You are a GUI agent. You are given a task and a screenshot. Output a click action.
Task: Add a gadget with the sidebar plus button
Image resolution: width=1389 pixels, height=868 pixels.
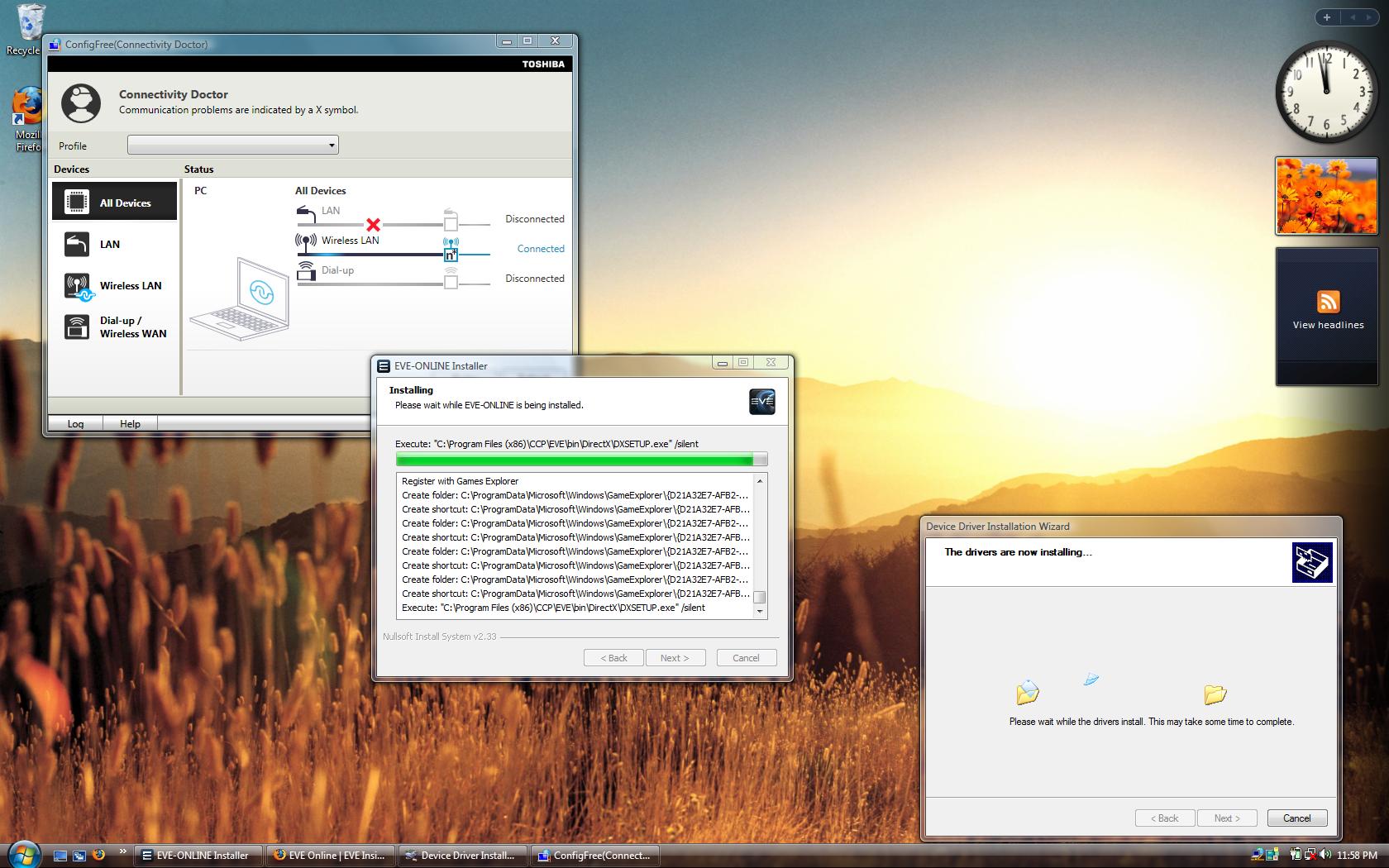point(1326,17)
